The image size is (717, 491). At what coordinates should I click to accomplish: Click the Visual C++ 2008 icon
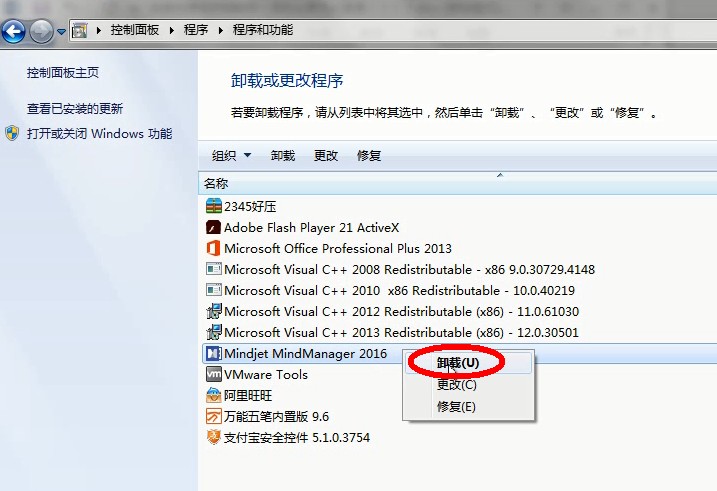(214, 269)
